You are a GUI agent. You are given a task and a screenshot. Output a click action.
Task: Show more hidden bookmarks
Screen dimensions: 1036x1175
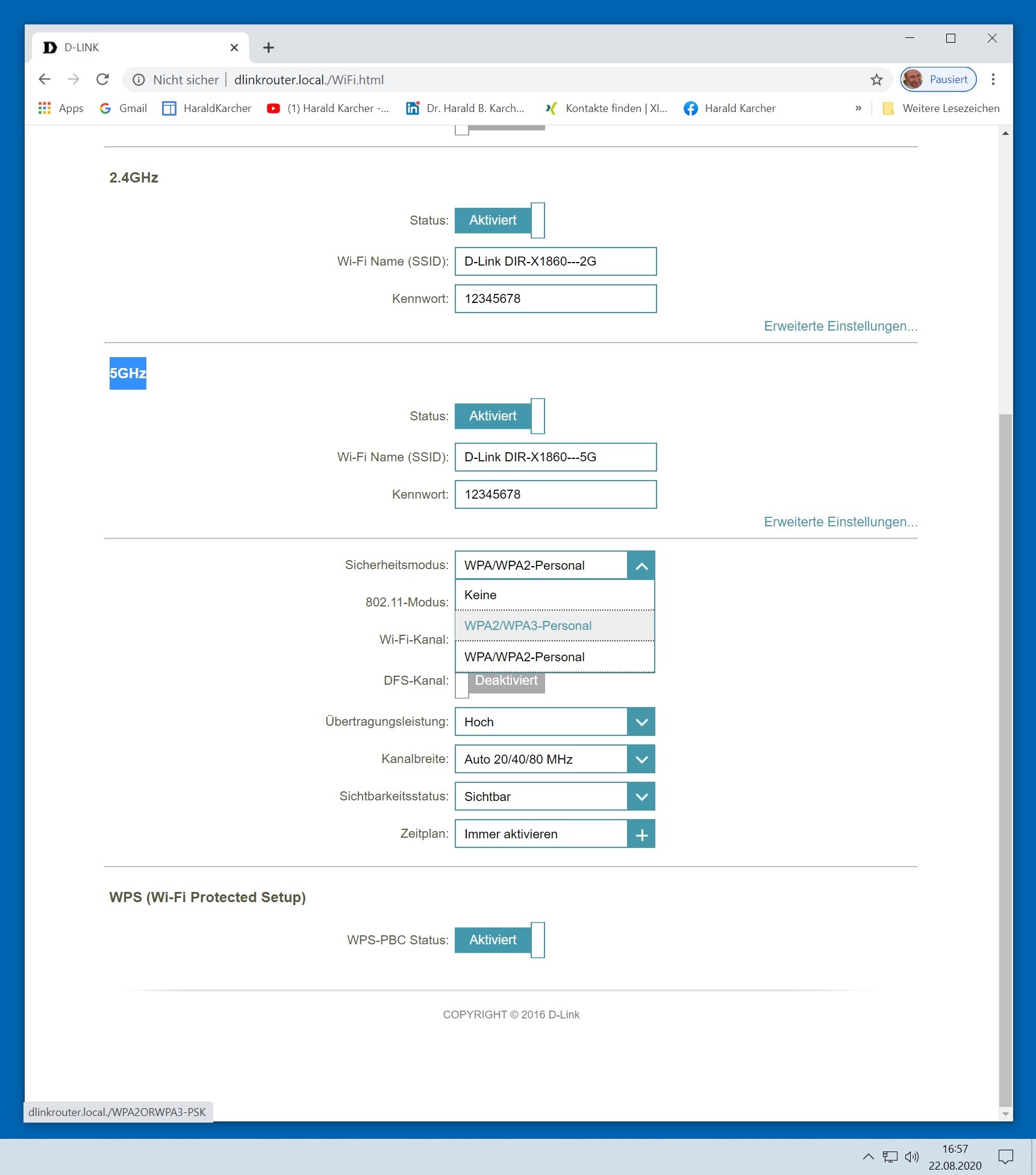[858, 108]
